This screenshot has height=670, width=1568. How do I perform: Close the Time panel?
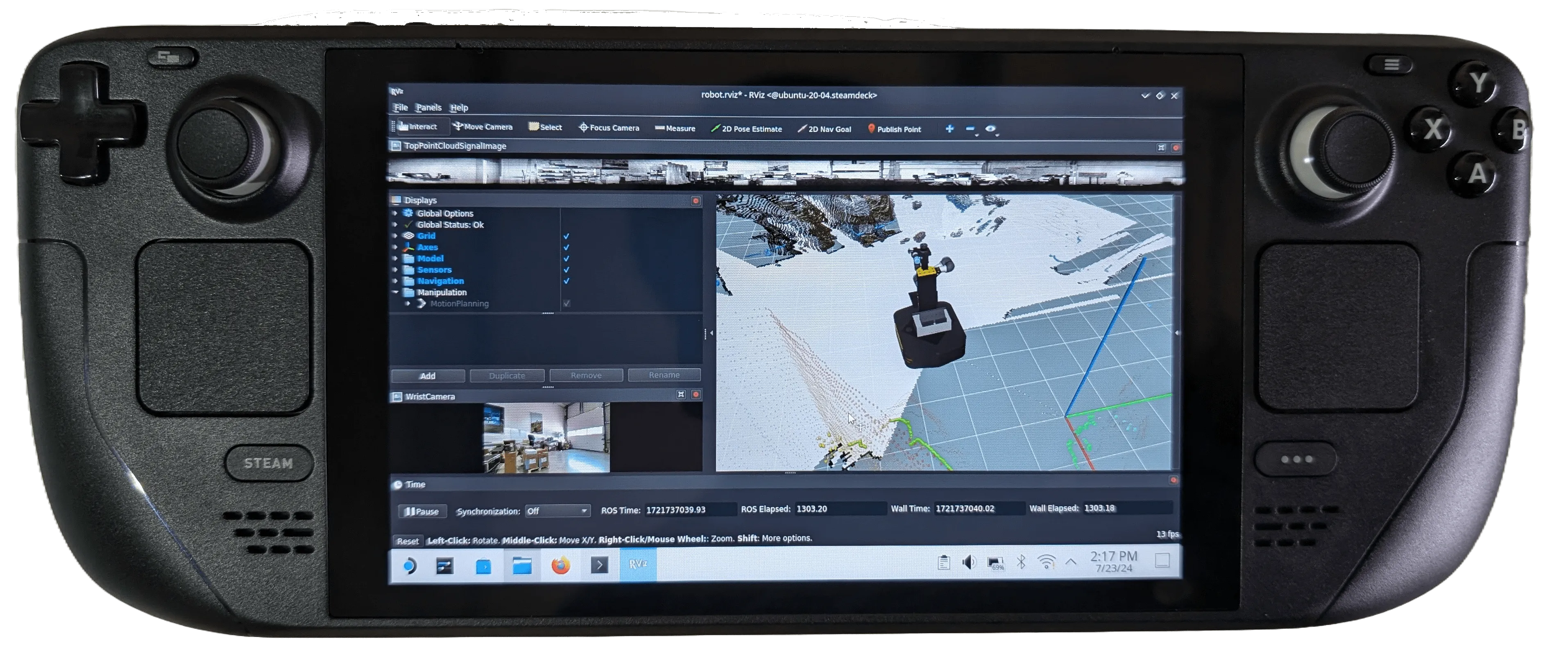[1174, 480]
